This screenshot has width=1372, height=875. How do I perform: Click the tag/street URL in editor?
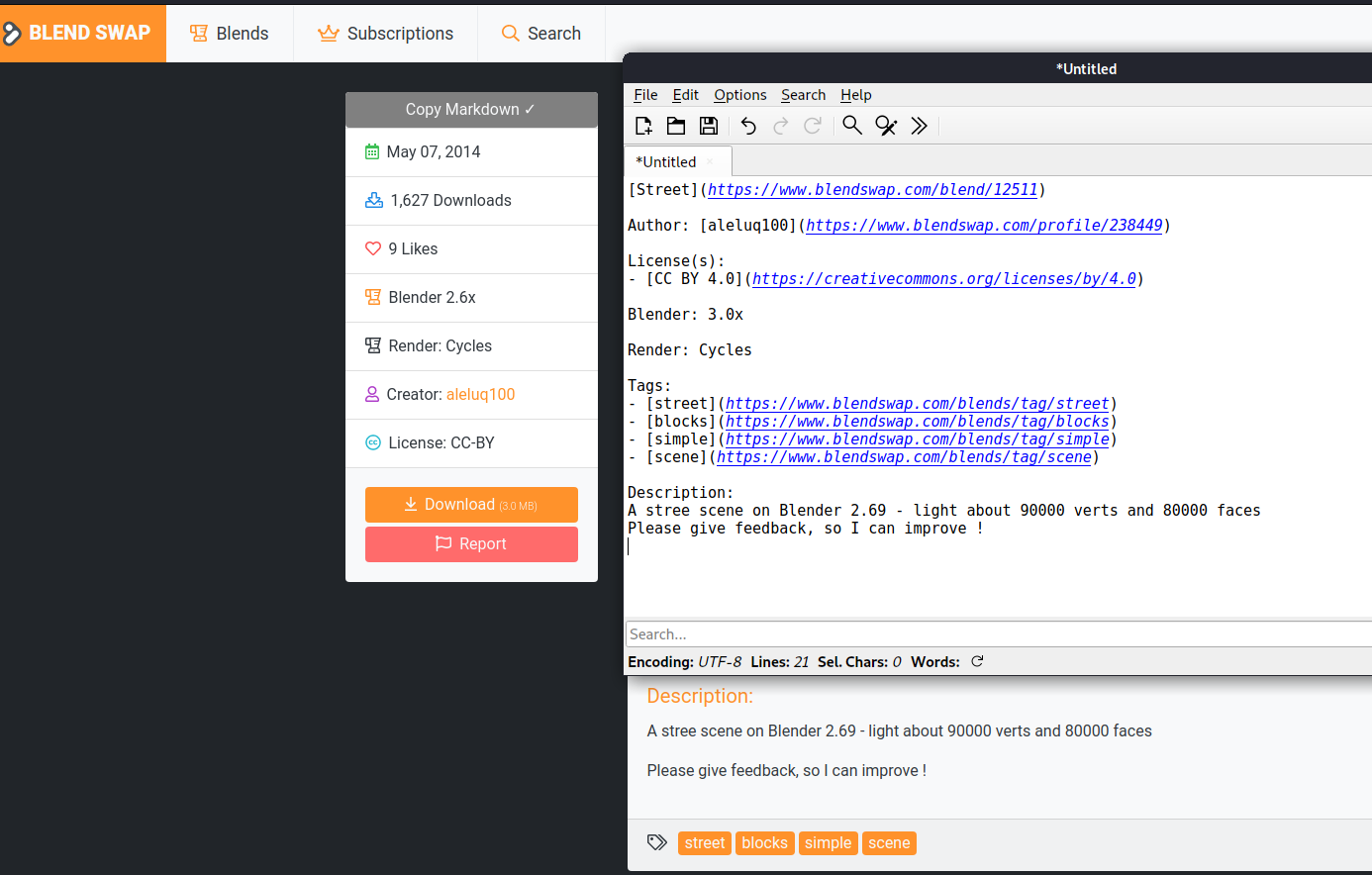pos(918,404)
